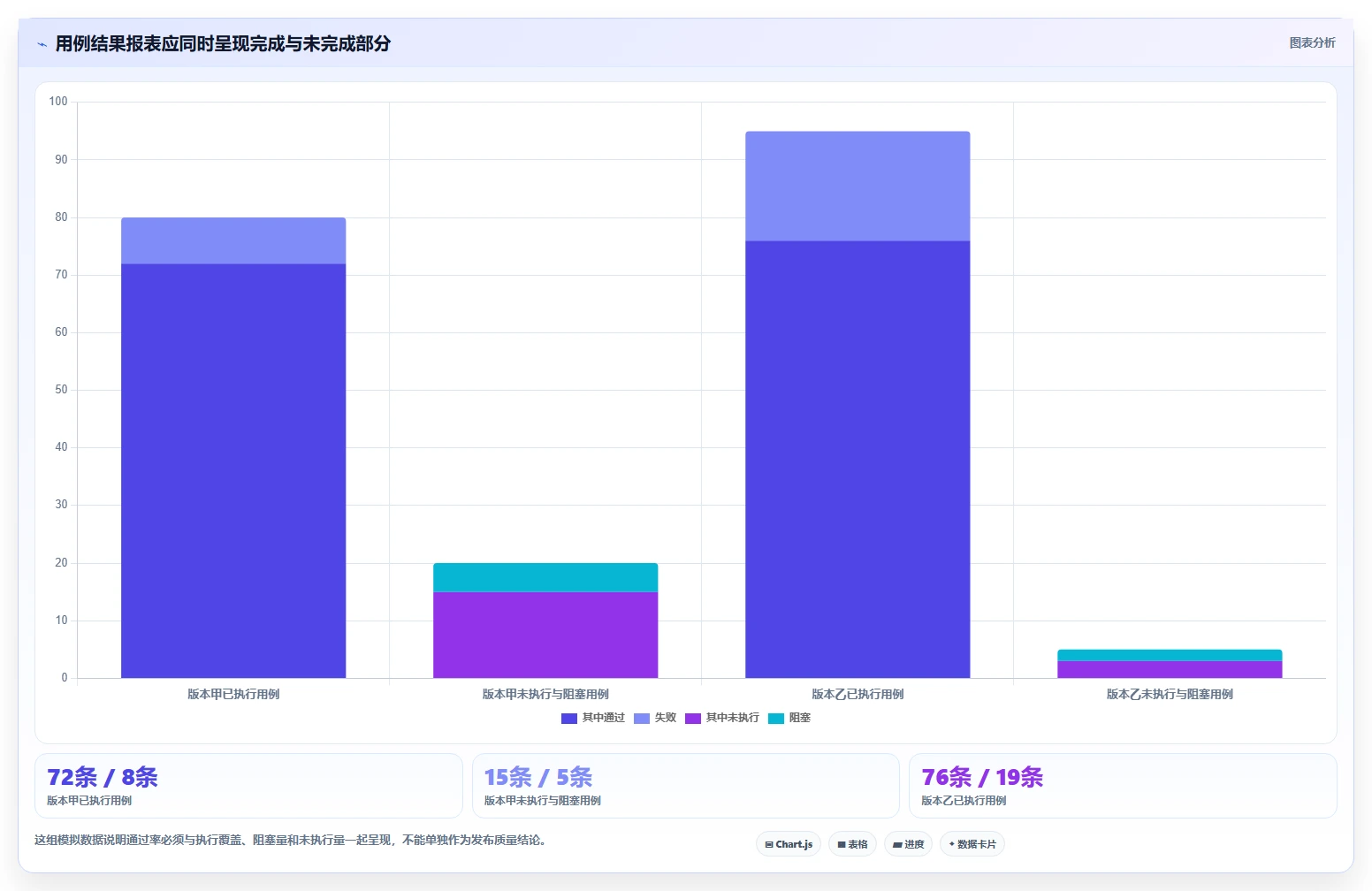Click the 图表分析 label in the header
The width and height of the screenshot is (1372, 891).
coord(1312,42)
